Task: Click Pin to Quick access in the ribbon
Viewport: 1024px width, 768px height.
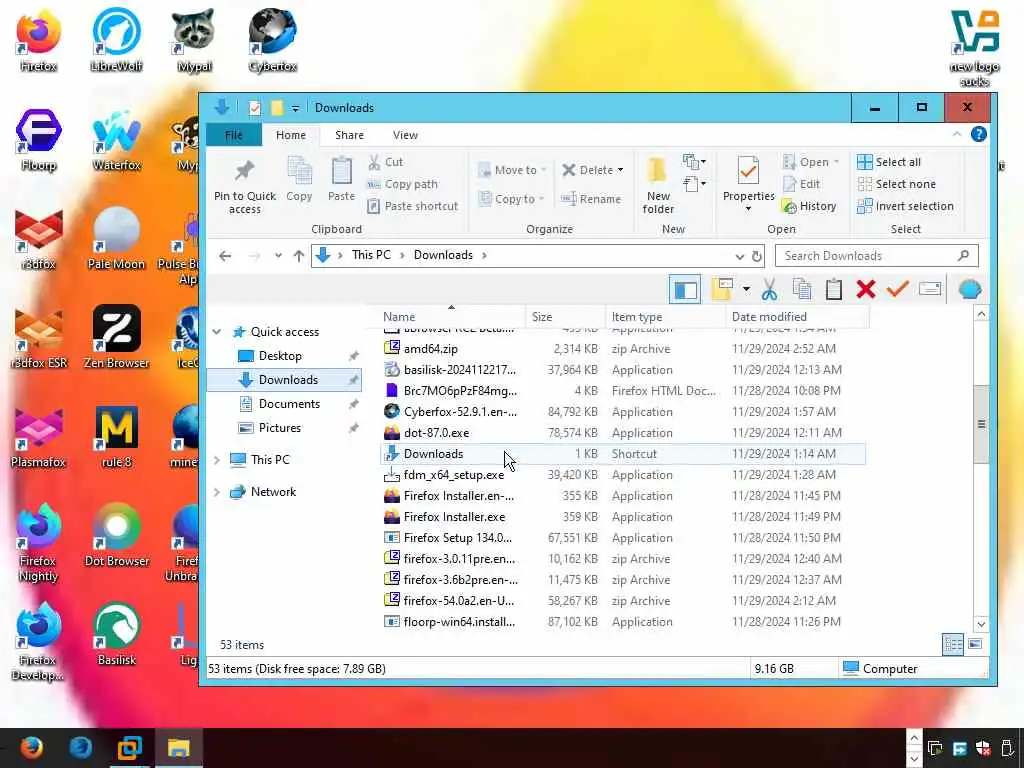Action: pyautogui.click(x=245, y=187)
